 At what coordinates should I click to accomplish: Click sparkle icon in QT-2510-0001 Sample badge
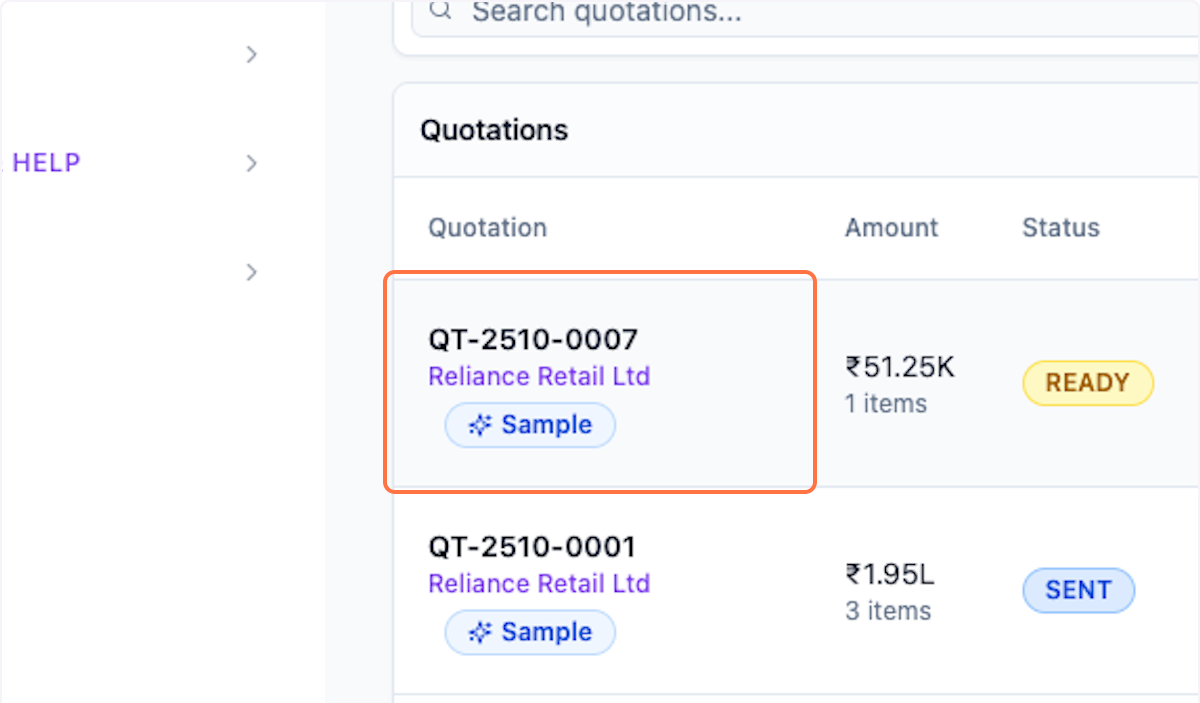481,633
